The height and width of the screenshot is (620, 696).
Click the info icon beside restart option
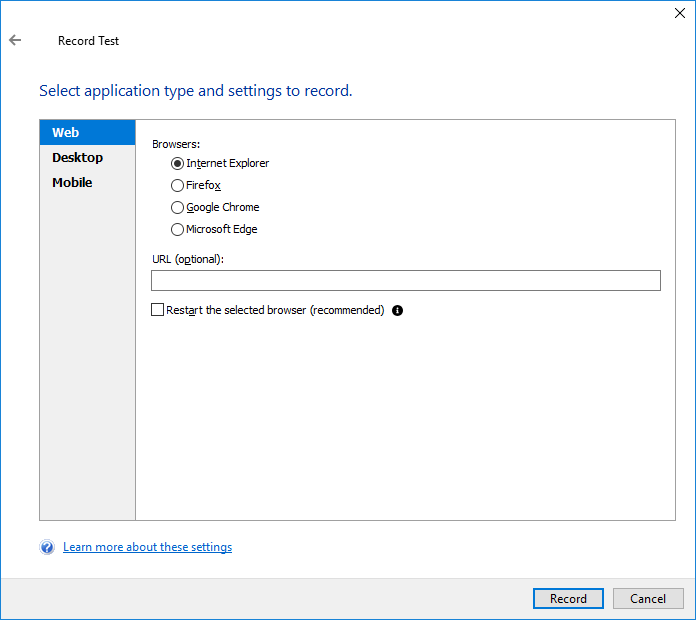click(397, 311)
